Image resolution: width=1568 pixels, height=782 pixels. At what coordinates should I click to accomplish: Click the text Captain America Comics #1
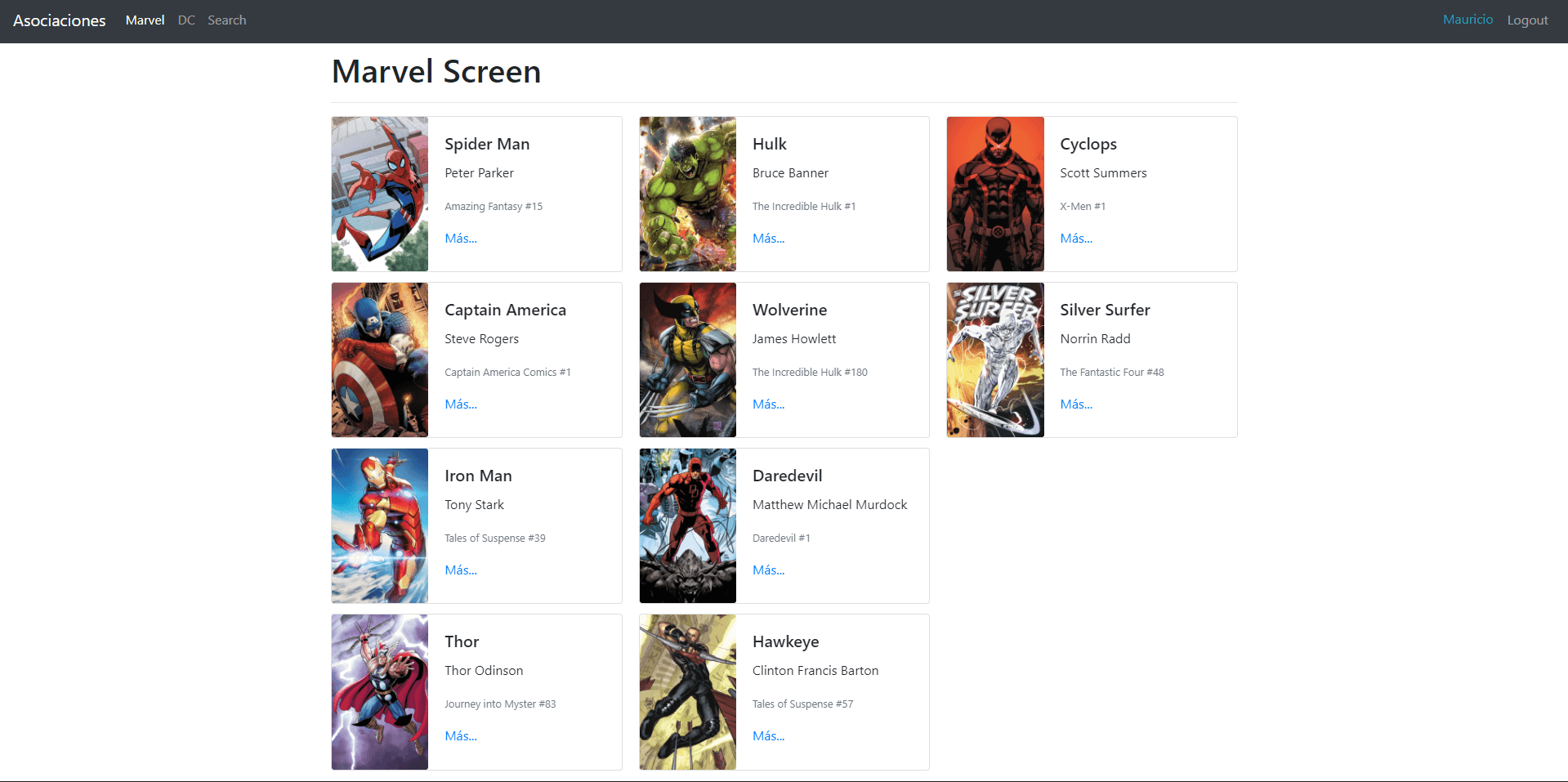click(507, 373)
